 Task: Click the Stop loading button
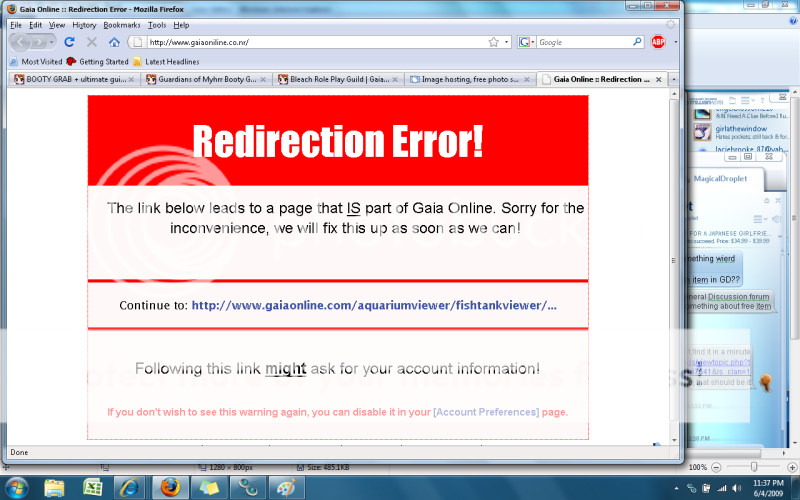(92, 42)
